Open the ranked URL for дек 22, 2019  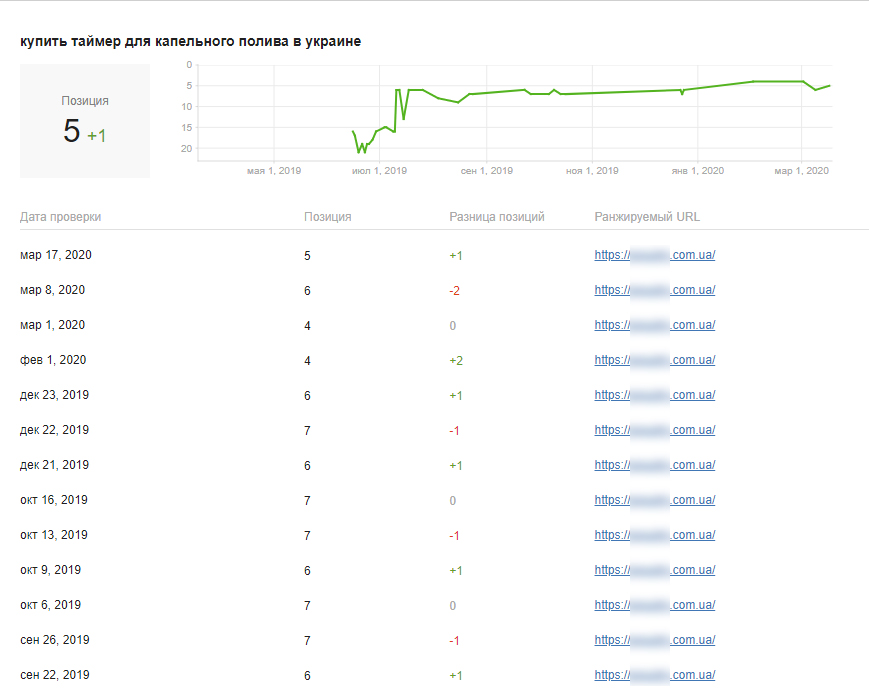click(x=655, y=430)
